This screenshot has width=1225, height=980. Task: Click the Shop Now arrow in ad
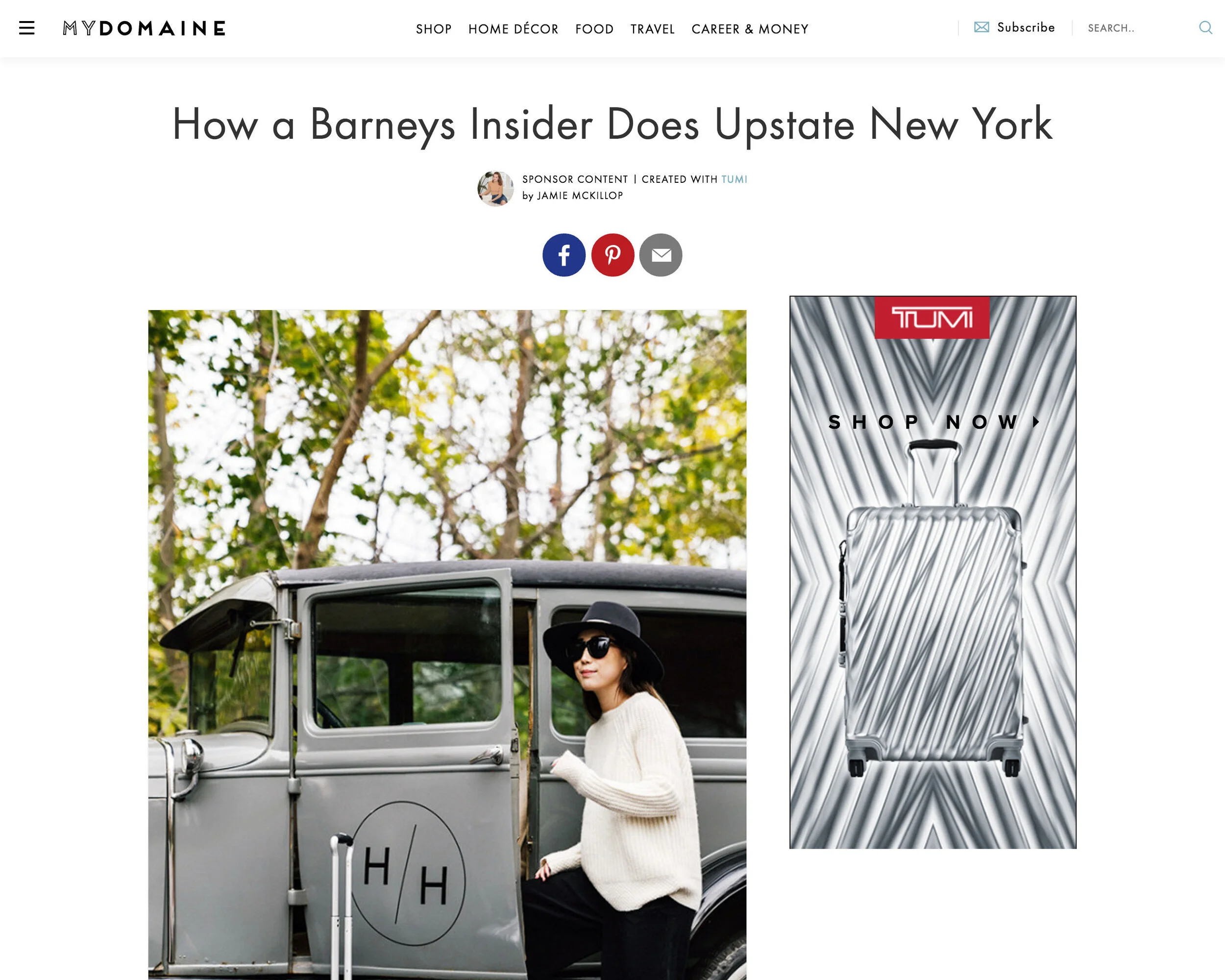click(x=1036, y=422)
